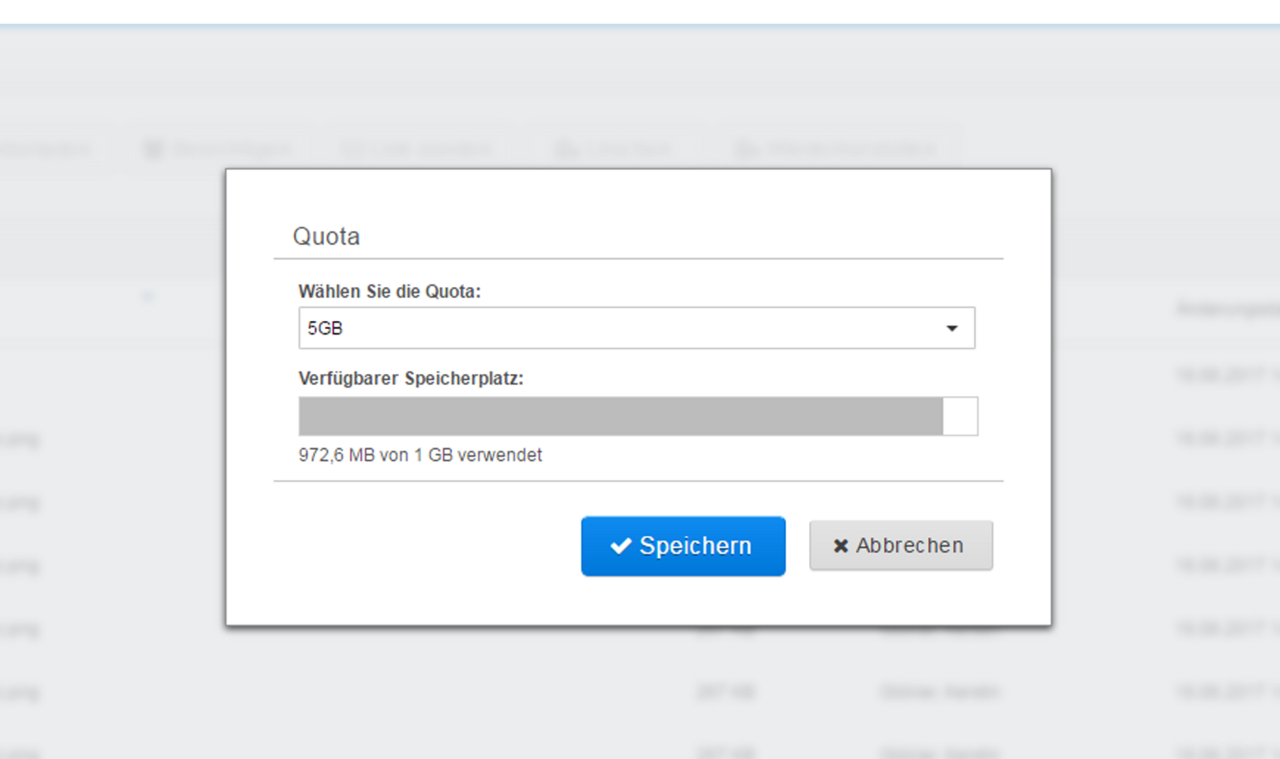Click the '972,6 MB von 1 GB verwendet' text
Screen dimensions: 1280x759
(x=420, y=455)
